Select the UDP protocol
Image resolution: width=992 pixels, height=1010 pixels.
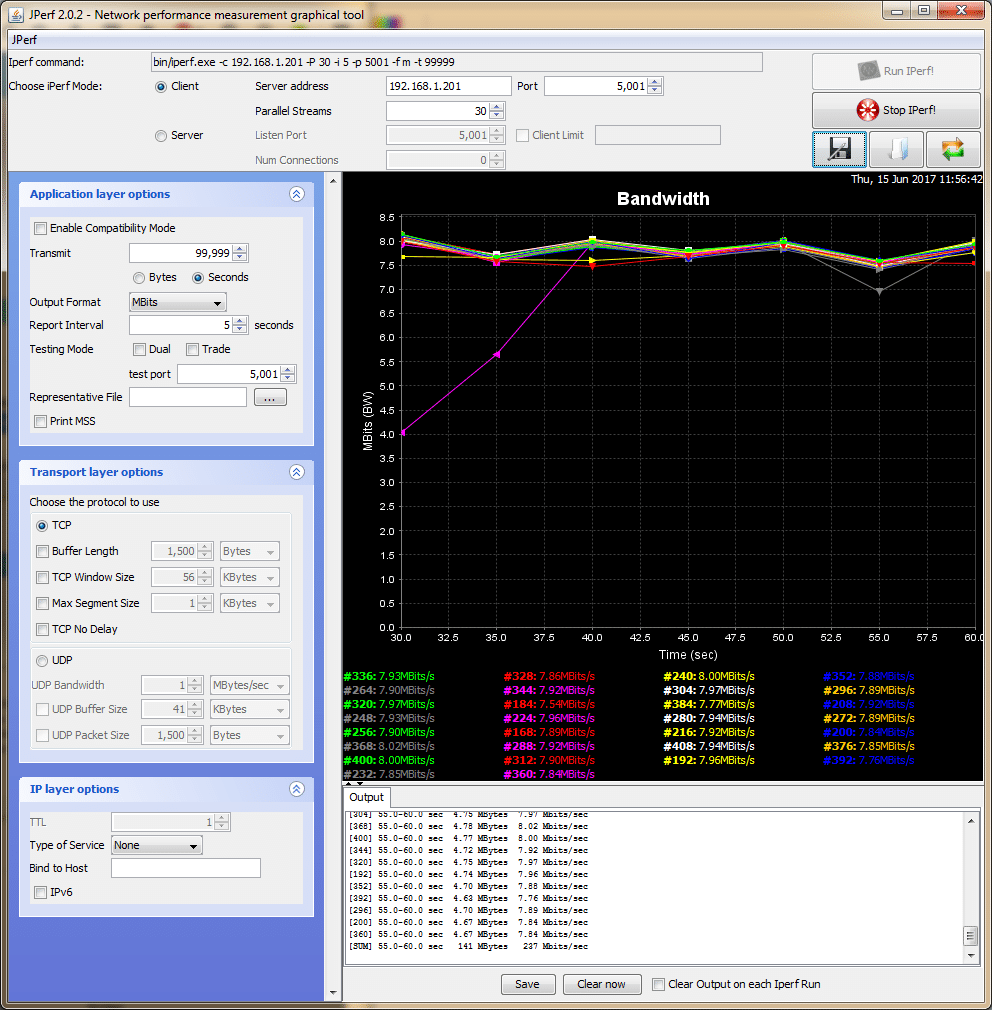40,660
